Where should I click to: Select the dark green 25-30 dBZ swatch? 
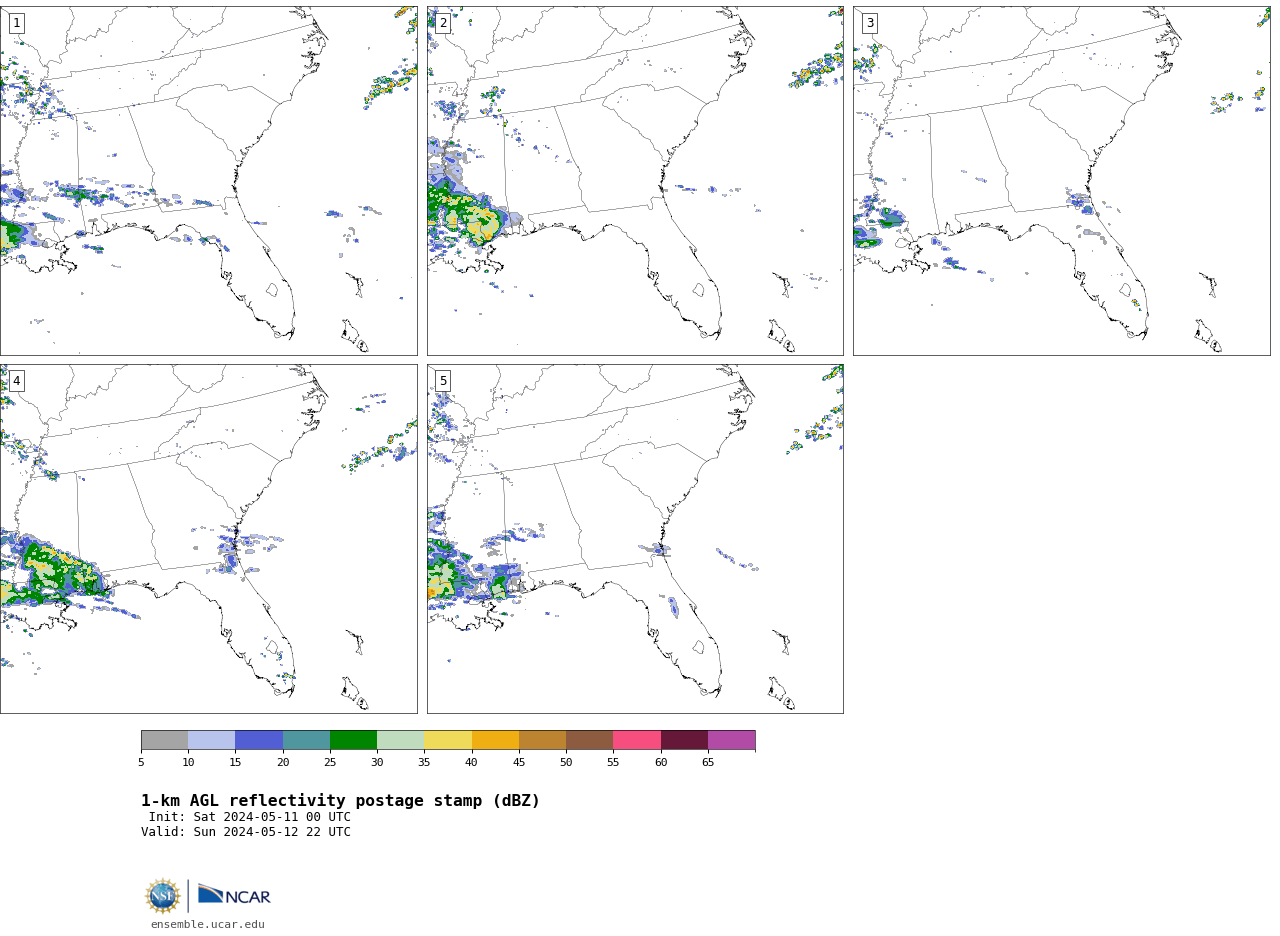(x=353, y=740)
